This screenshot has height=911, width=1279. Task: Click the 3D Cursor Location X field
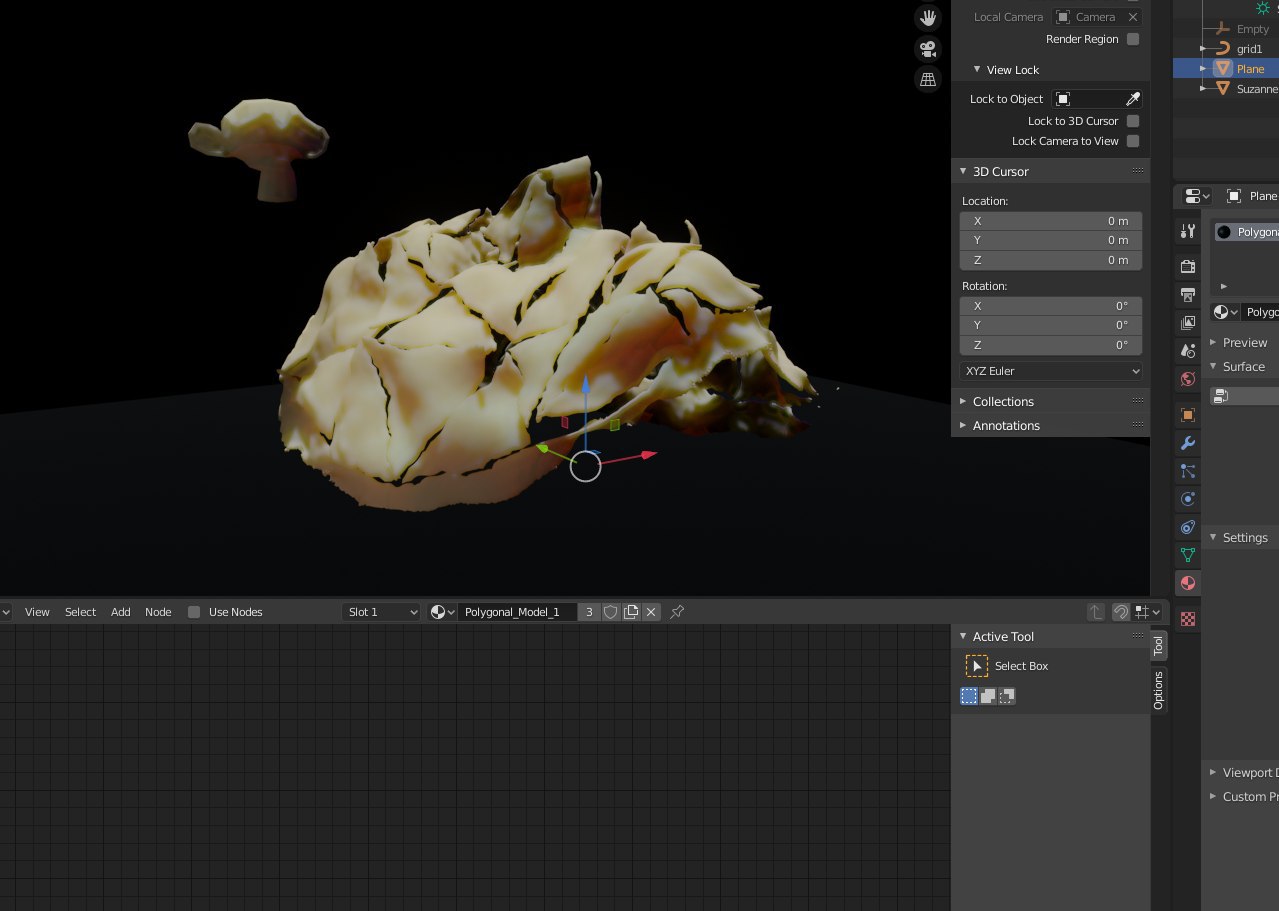(x=1050, y=221)
